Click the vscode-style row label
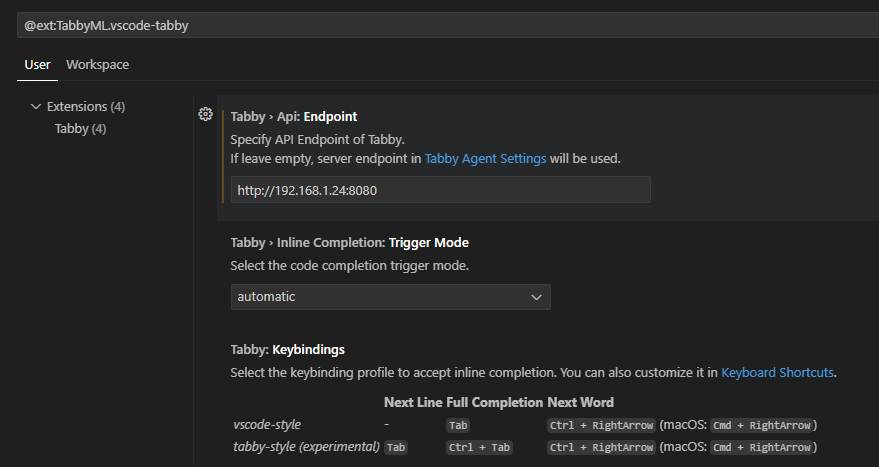The image size is (879, 467). (x=267, y=425)
